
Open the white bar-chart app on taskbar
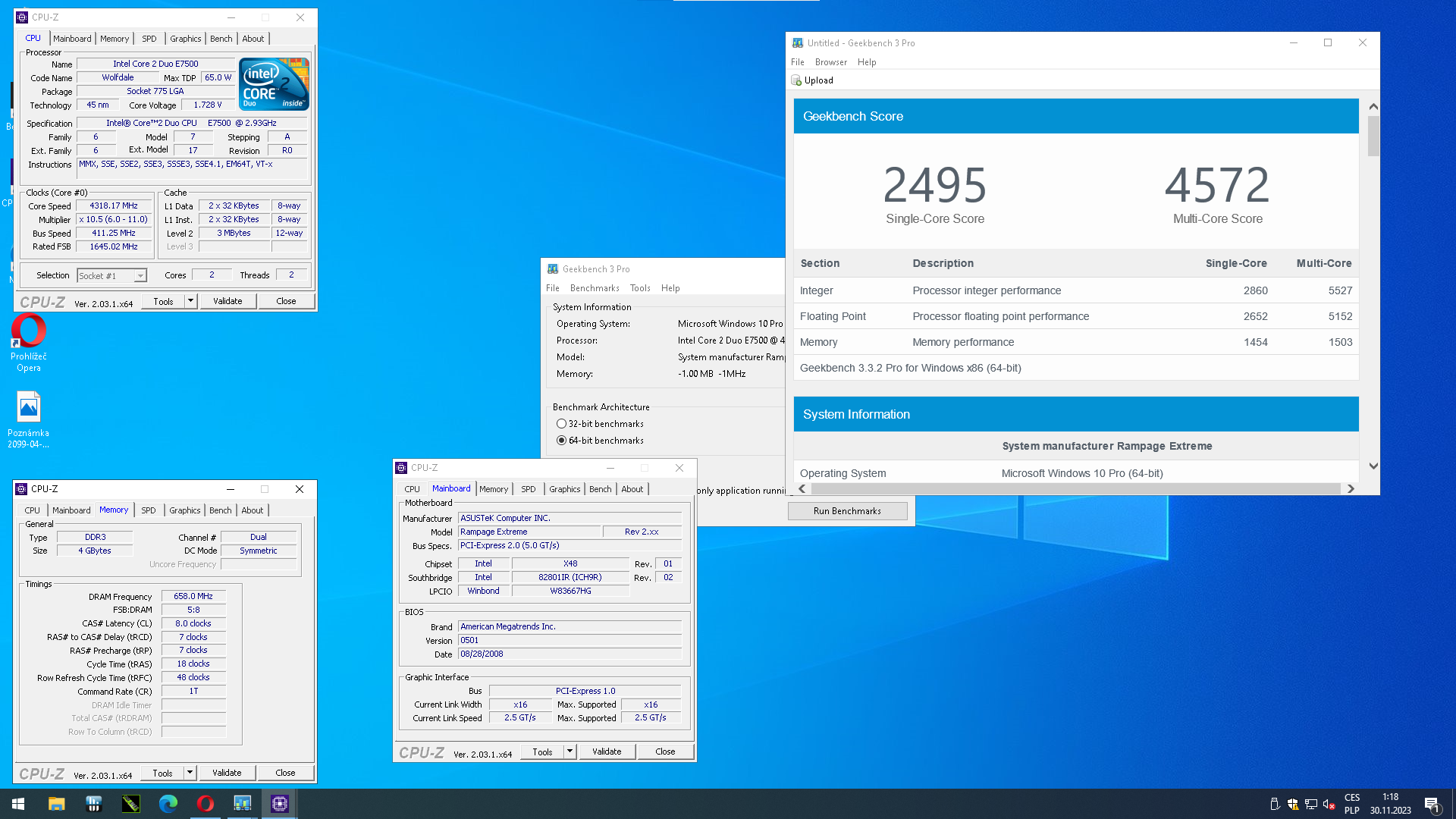pyautogui.click(x=93, y=804)
